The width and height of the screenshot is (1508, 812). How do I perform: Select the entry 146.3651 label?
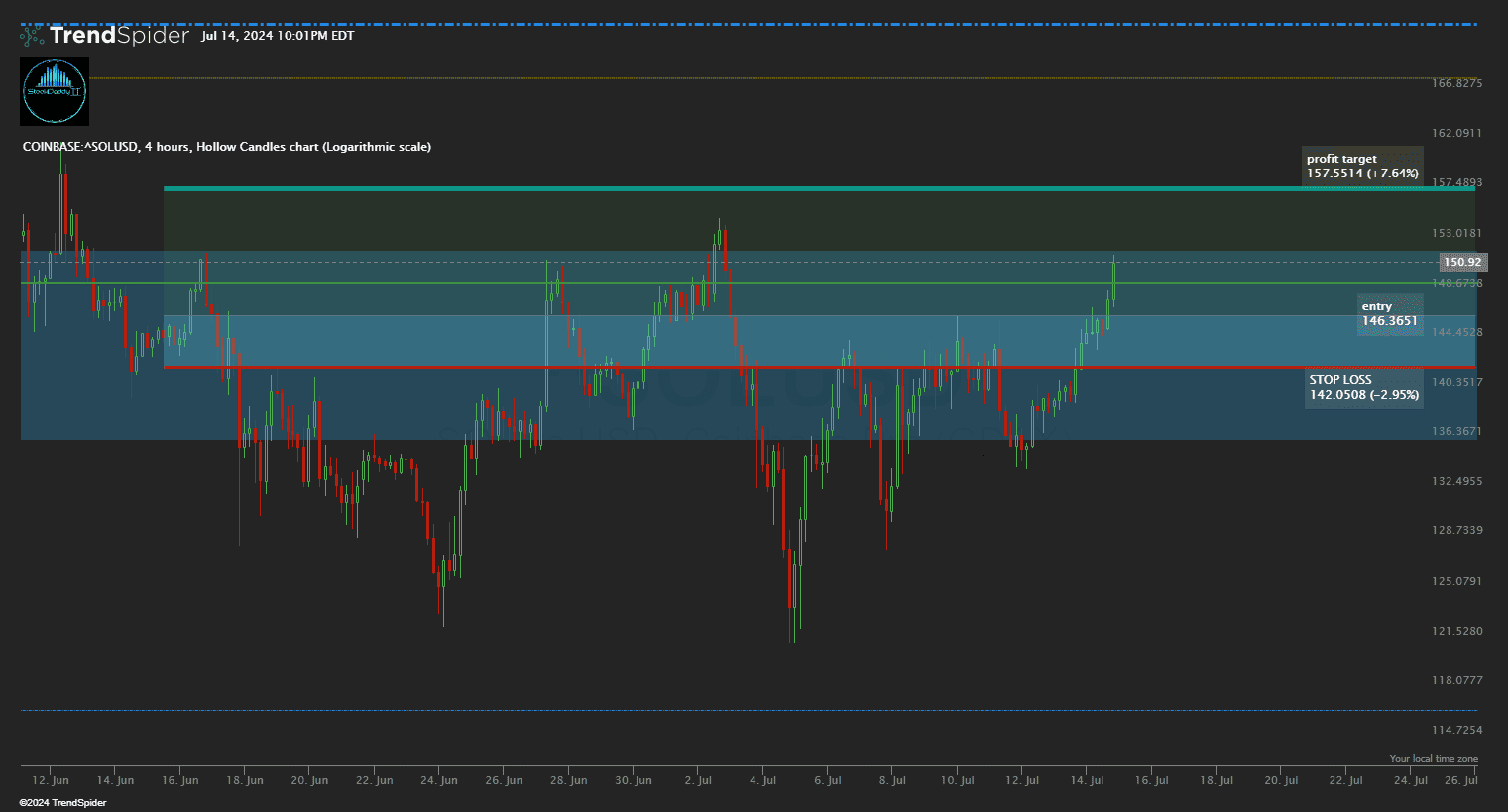[1389, 314]
